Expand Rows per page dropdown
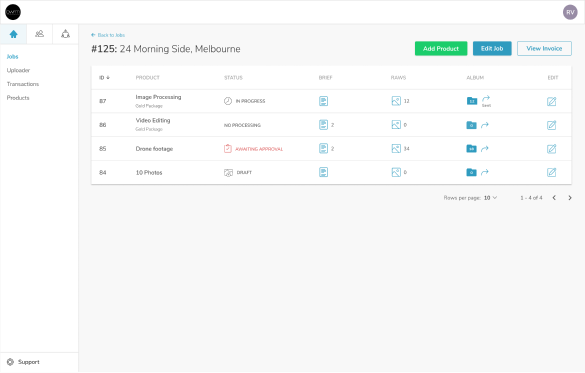The image size is (585, 373). click(490, 198)
